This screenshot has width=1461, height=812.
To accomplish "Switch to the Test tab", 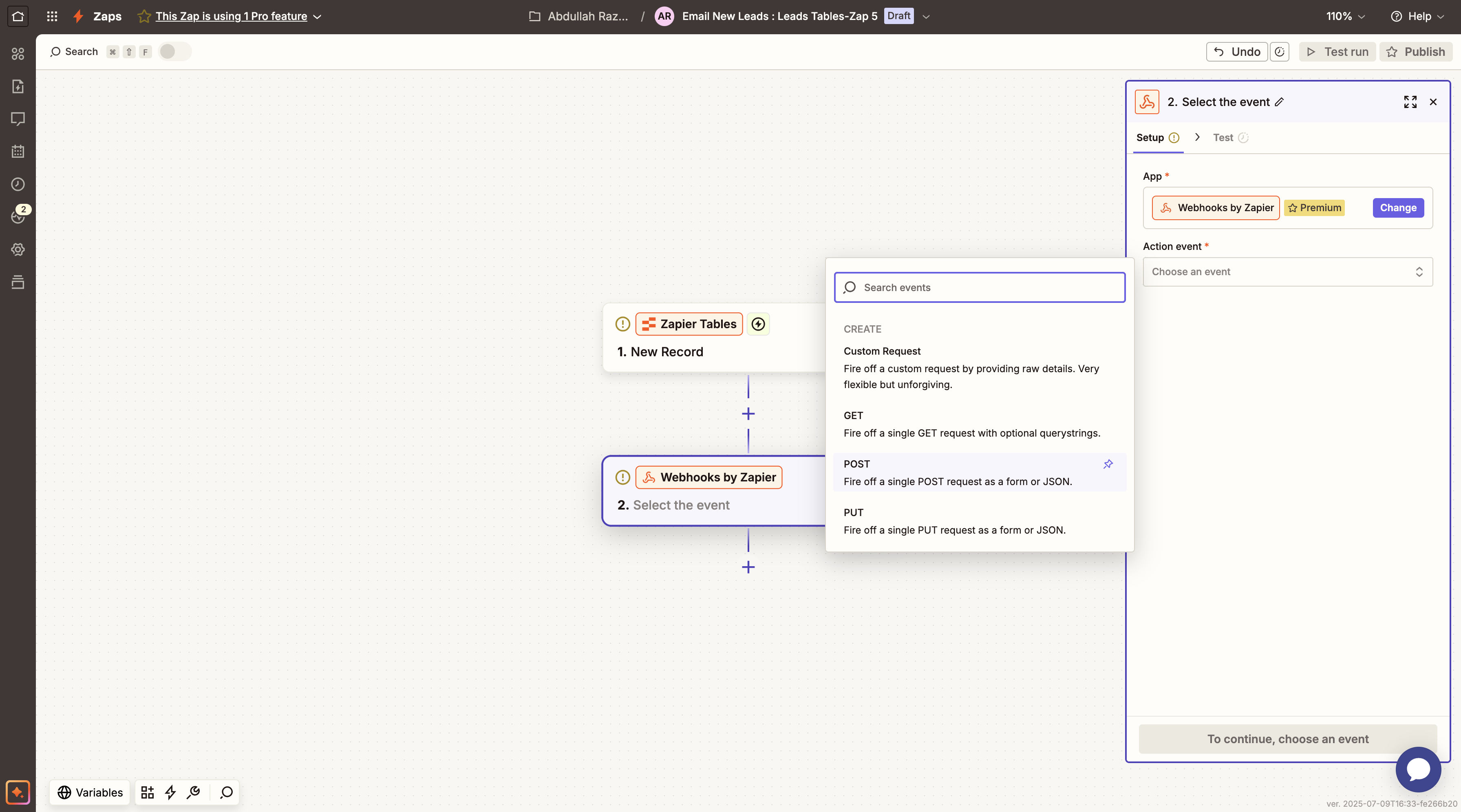I will 1223,138.
